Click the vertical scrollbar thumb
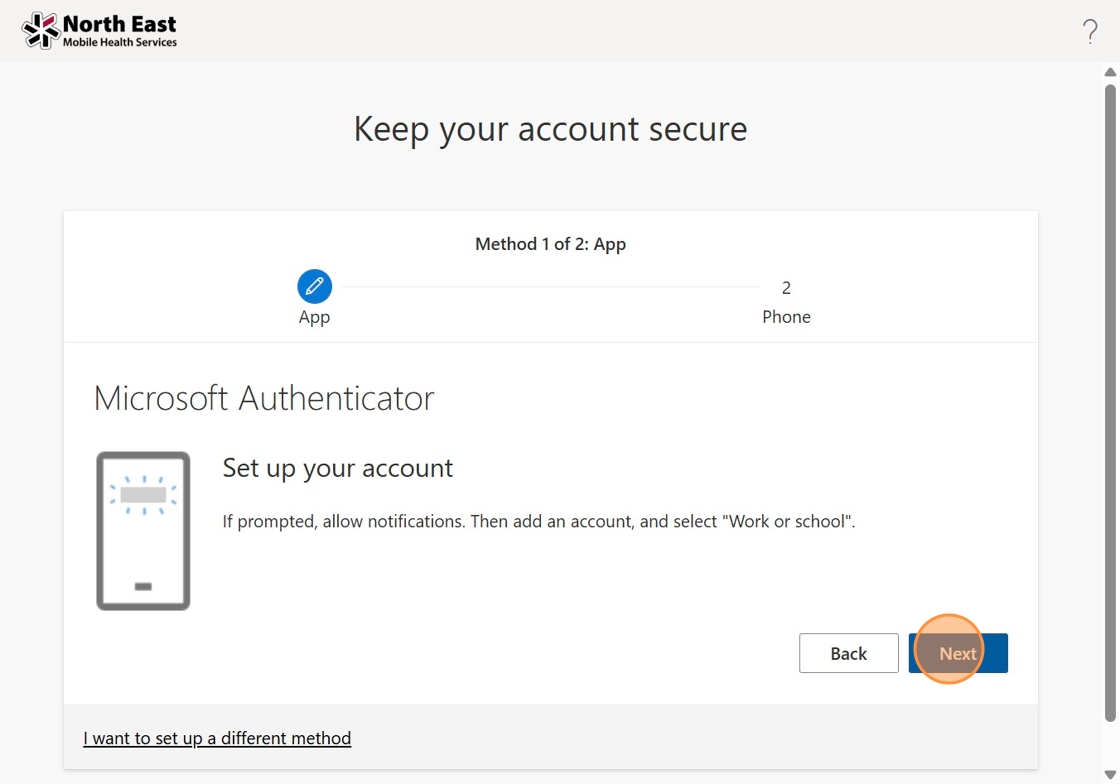 (x=1110, y=400)
